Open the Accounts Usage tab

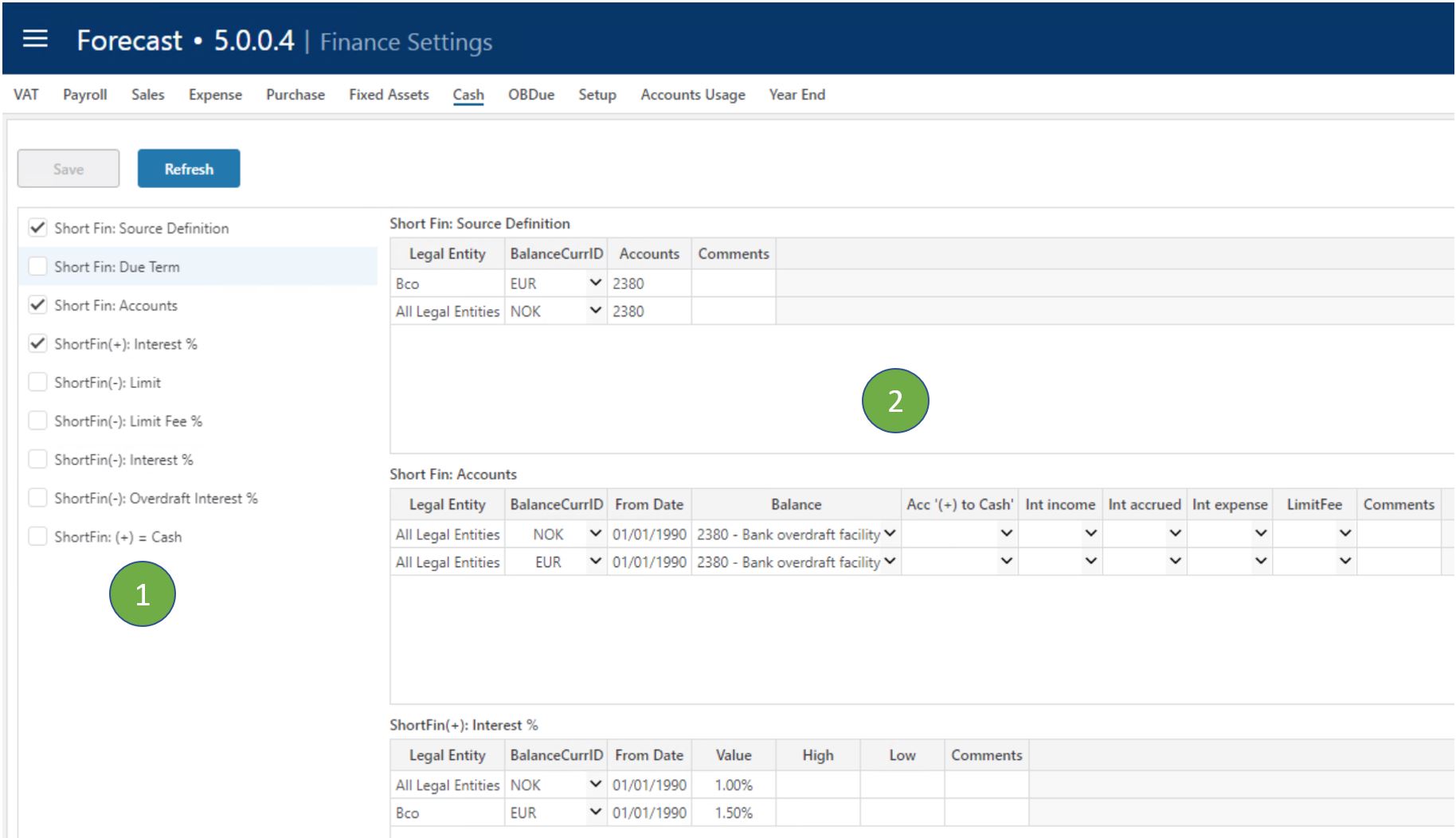coord(691,94)
